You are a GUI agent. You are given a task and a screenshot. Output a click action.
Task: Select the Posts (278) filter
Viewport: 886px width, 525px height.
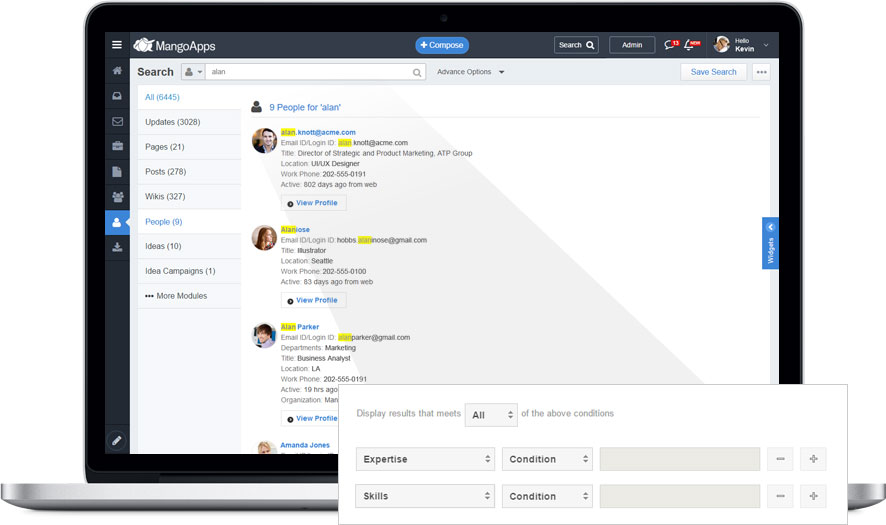[189, 172]
